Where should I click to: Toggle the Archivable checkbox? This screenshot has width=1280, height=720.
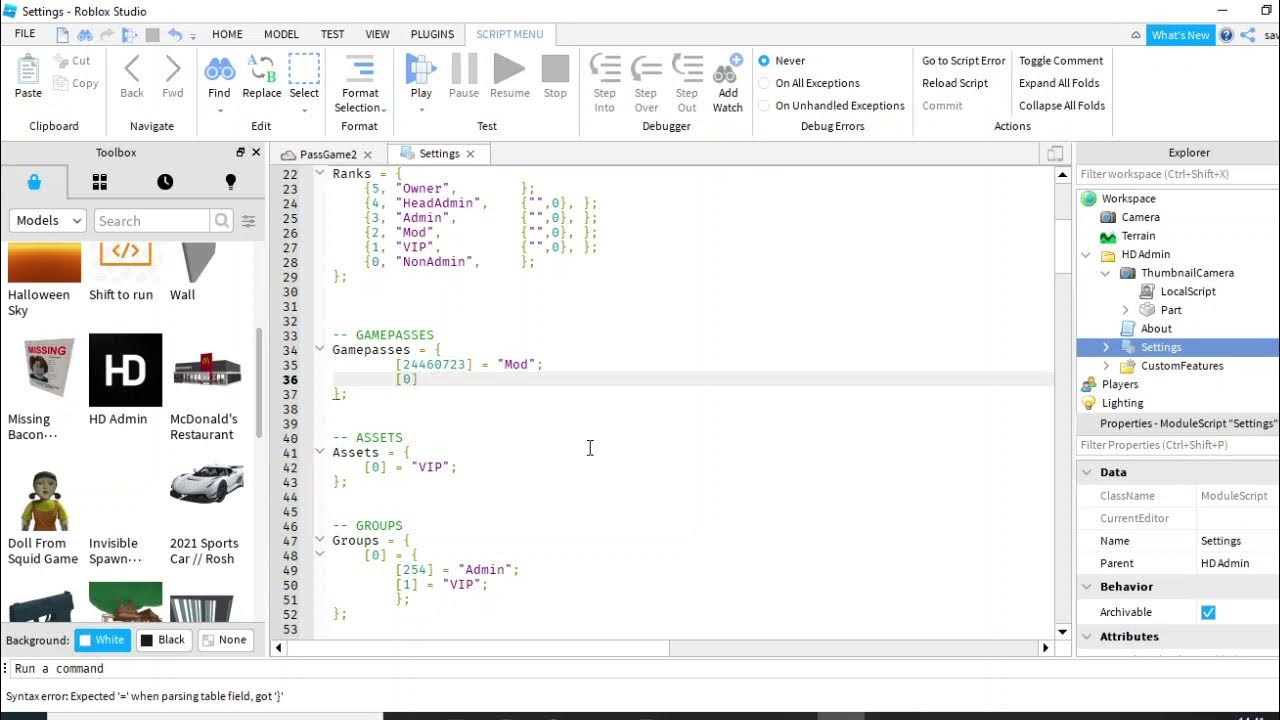1208,612
